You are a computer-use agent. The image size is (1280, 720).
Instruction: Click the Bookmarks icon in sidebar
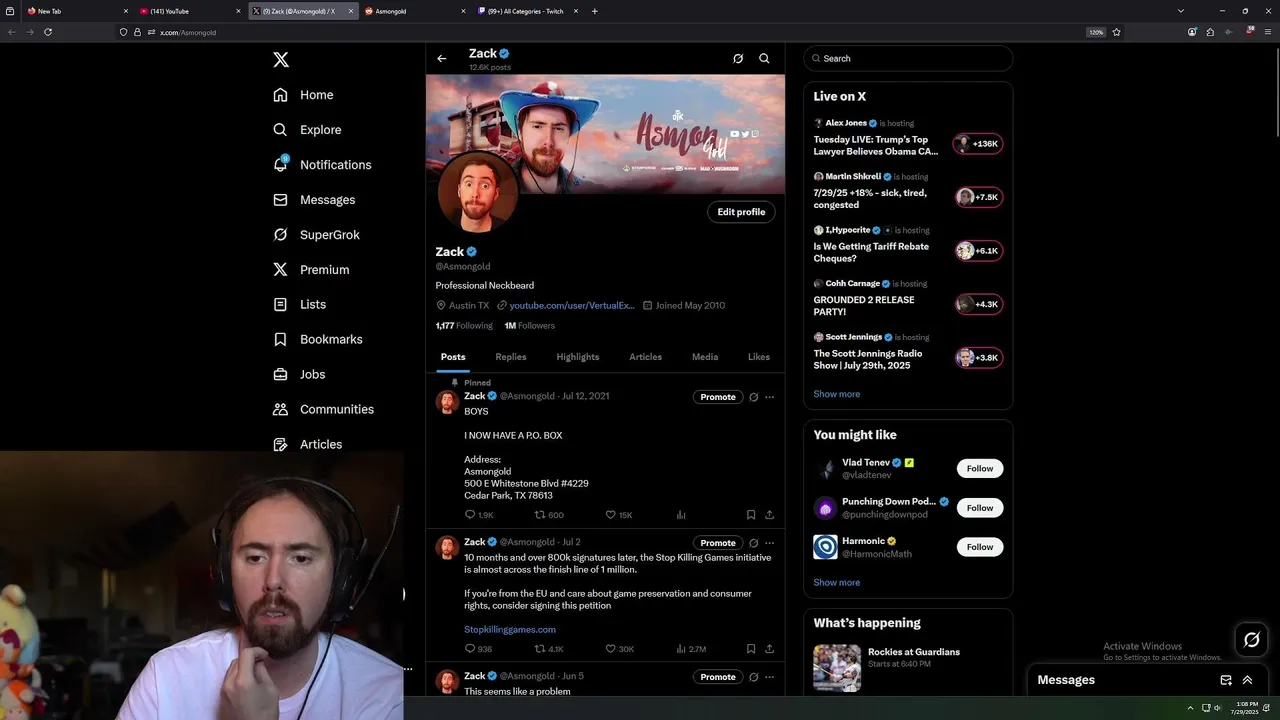pos(280,339)
